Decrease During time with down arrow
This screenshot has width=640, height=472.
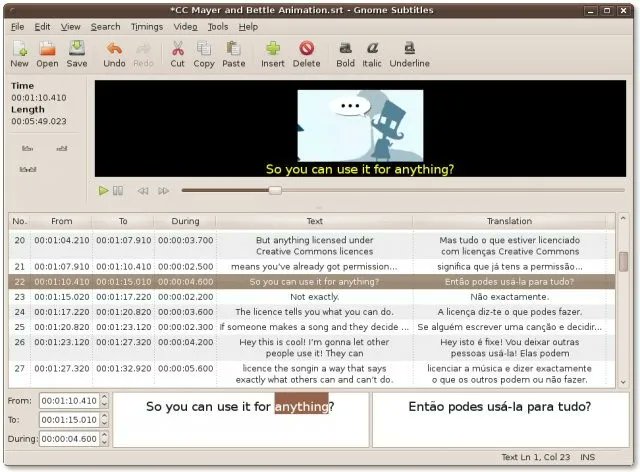pyautogui.click(x=104, y=443)
